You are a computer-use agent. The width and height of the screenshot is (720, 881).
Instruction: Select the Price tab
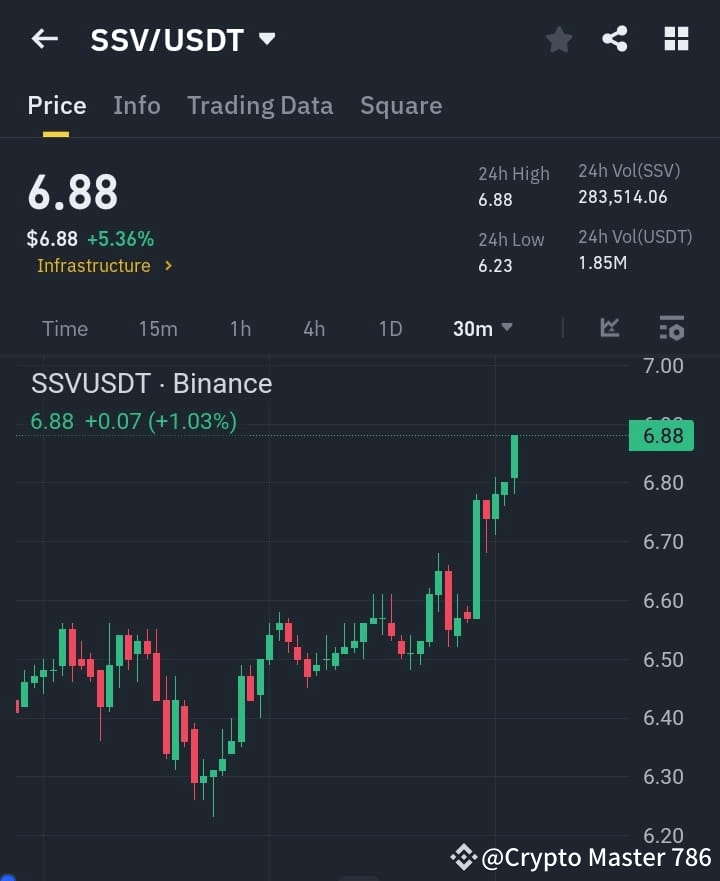pos(56,105)
